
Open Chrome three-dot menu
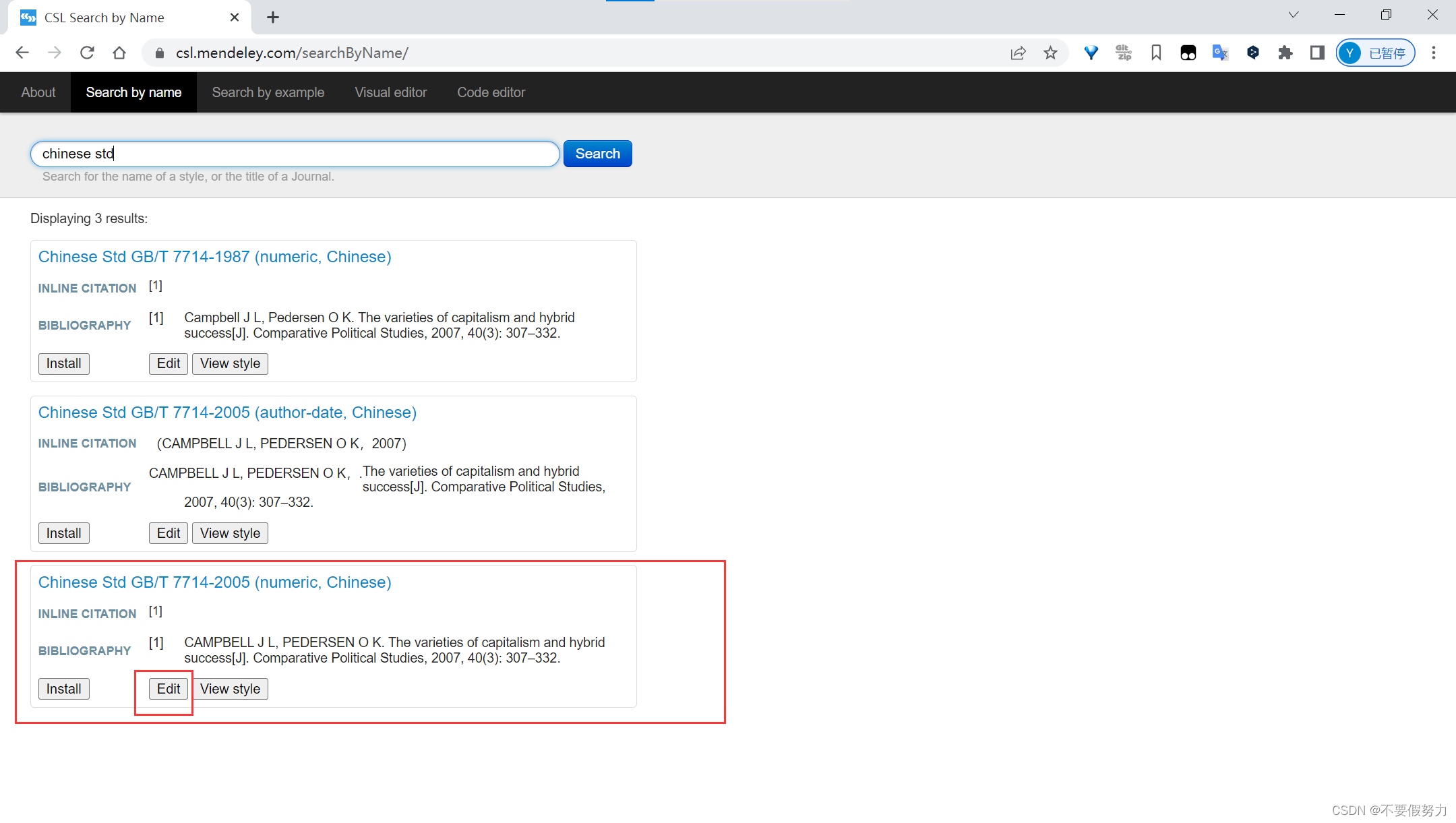tap(1434, 53)
